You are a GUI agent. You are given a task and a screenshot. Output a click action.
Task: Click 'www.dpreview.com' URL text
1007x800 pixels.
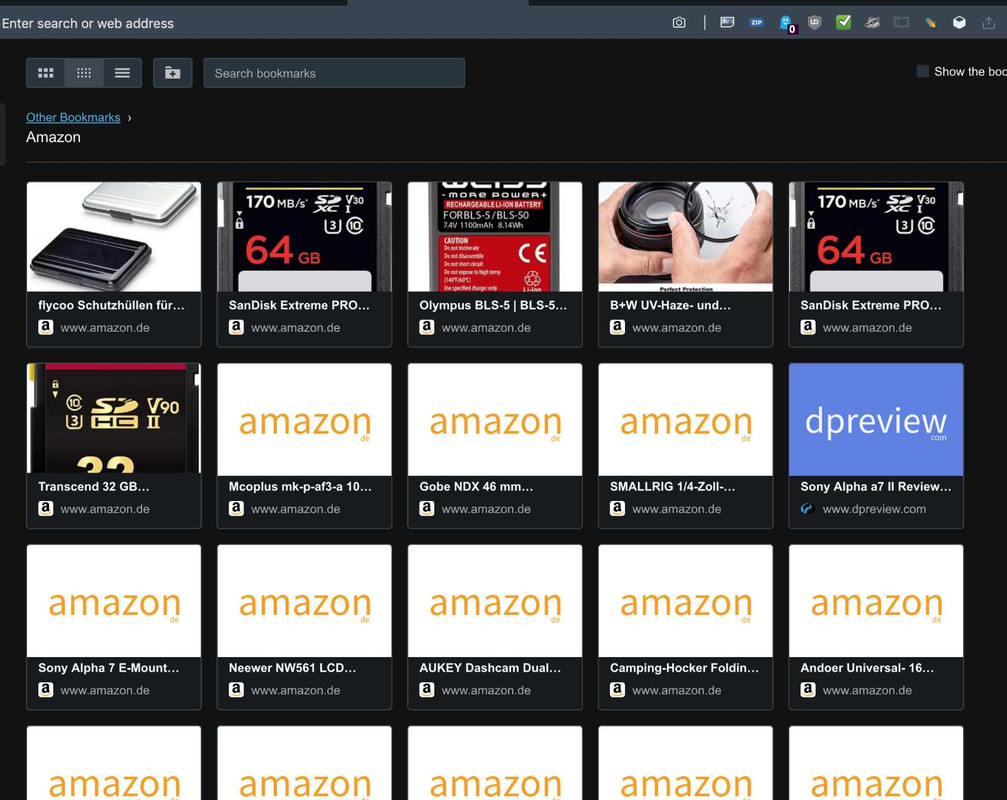point(874,509)
